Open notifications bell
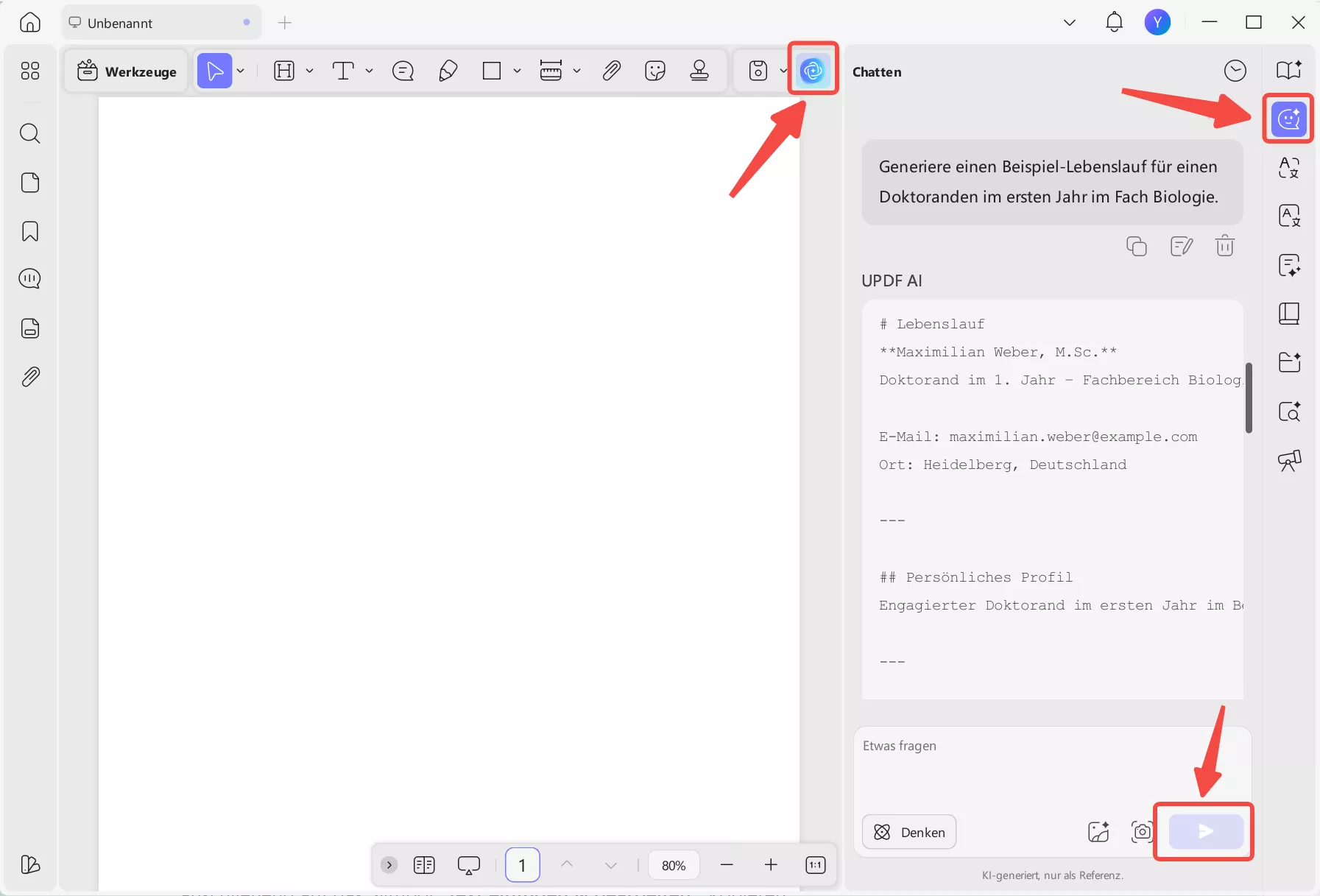 tap(1115, 22)
